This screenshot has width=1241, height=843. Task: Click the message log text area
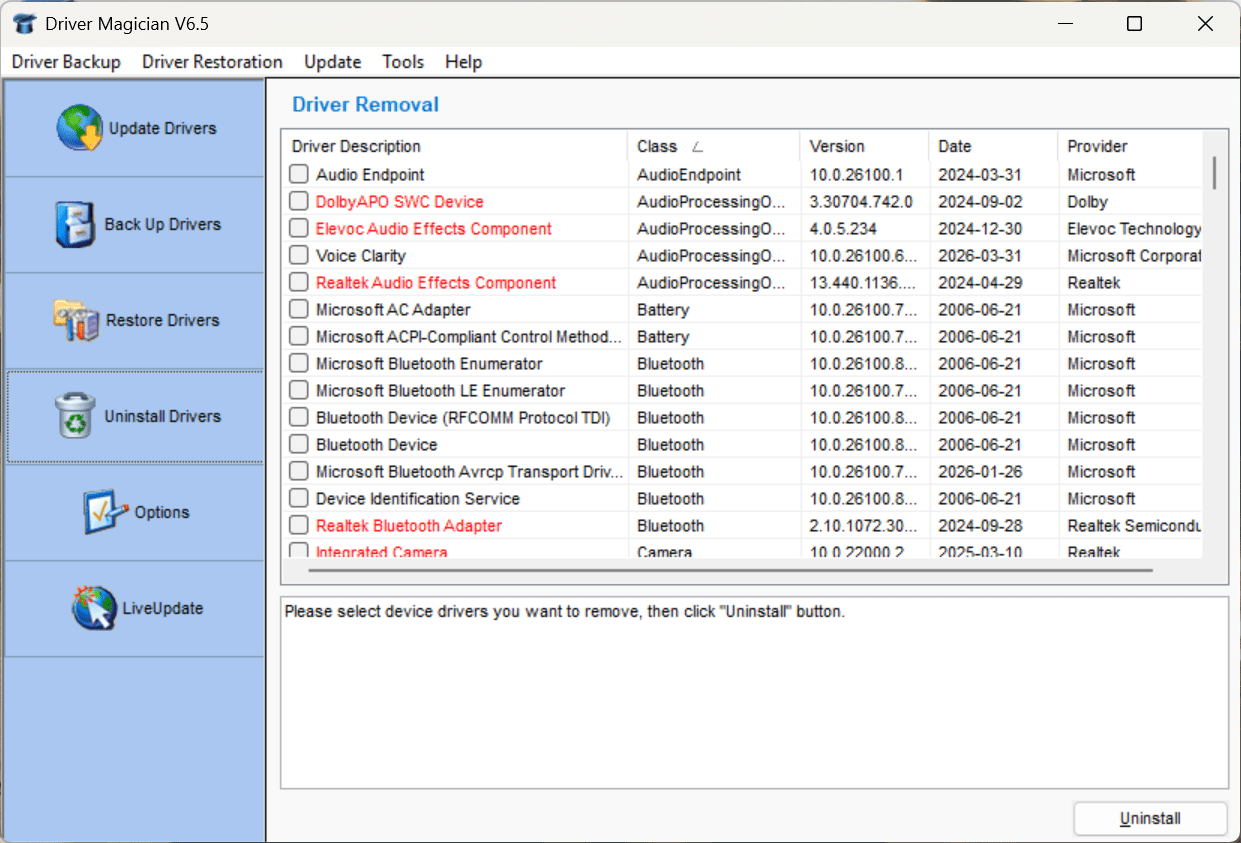pyautogui.click(x=754, y=692)
